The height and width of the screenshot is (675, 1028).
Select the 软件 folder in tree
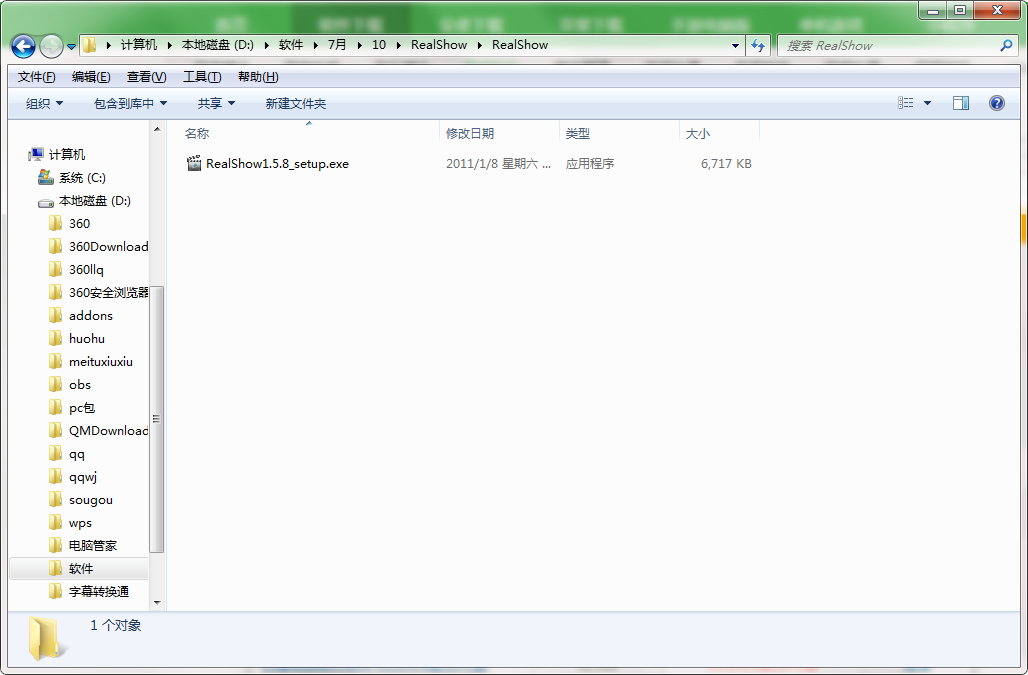pyautogui.click(x=79, y=568)
